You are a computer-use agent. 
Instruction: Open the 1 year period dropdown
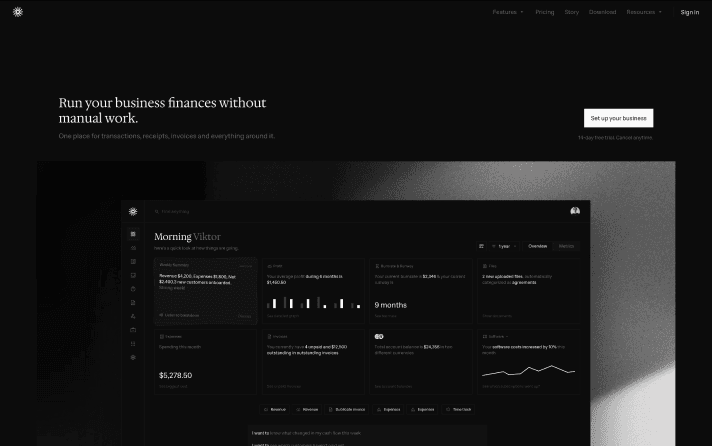[504, 246]
